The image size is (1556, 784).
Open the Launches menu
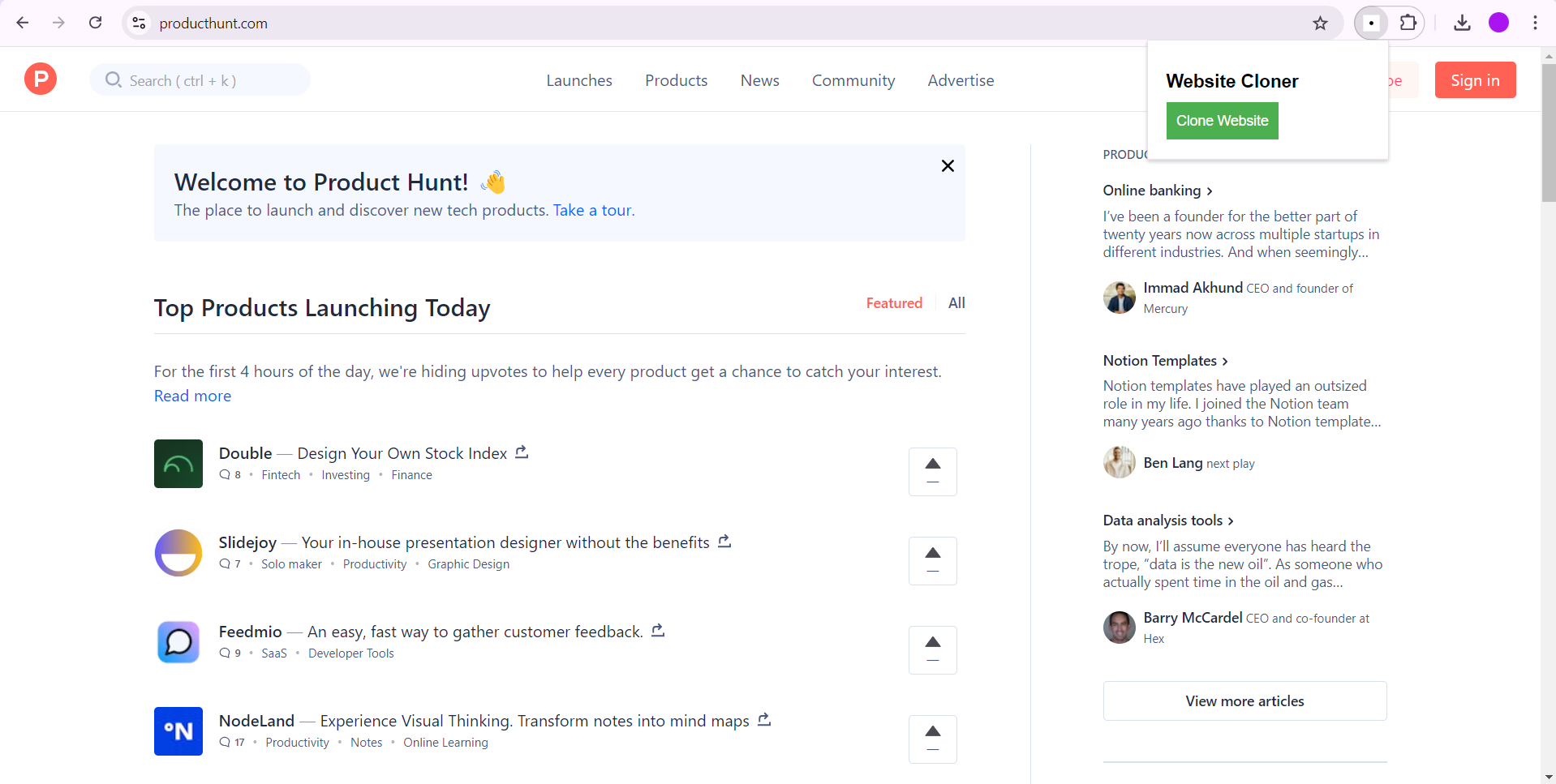579,80
